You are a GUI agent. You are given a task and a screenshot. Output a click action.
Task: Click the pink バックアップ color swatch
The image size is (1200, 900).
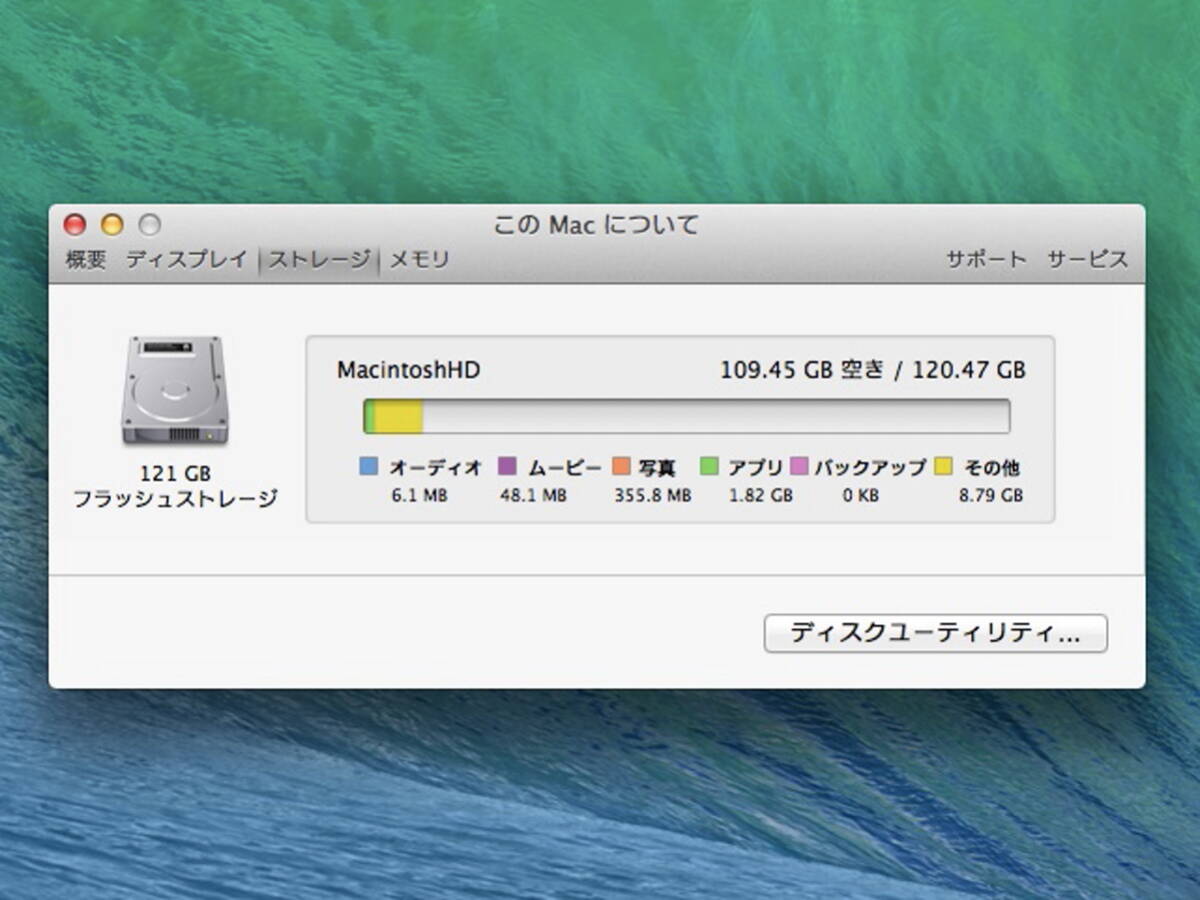click(799, 467)
